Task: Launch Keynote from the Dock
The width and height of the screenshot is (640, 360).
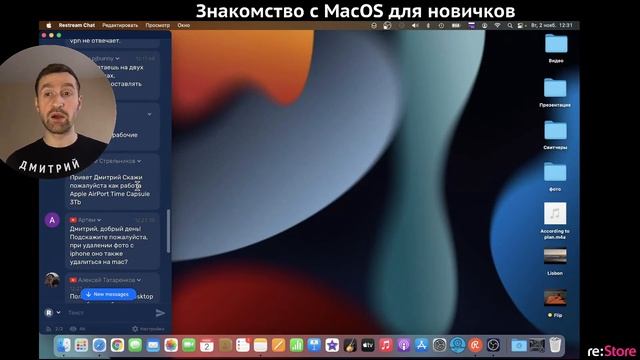Action: [314, 345]
